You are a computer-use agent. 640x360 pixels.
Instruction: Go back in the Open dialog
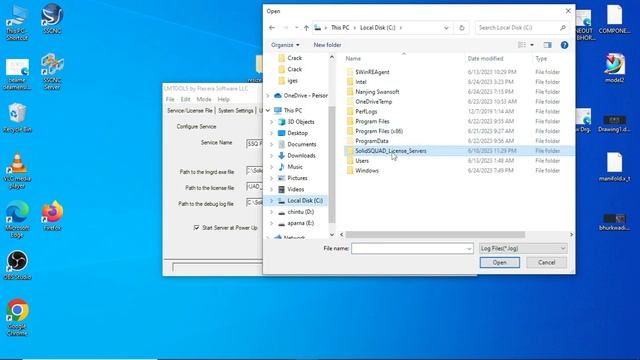pyautogui.click(x=272, y=28)
